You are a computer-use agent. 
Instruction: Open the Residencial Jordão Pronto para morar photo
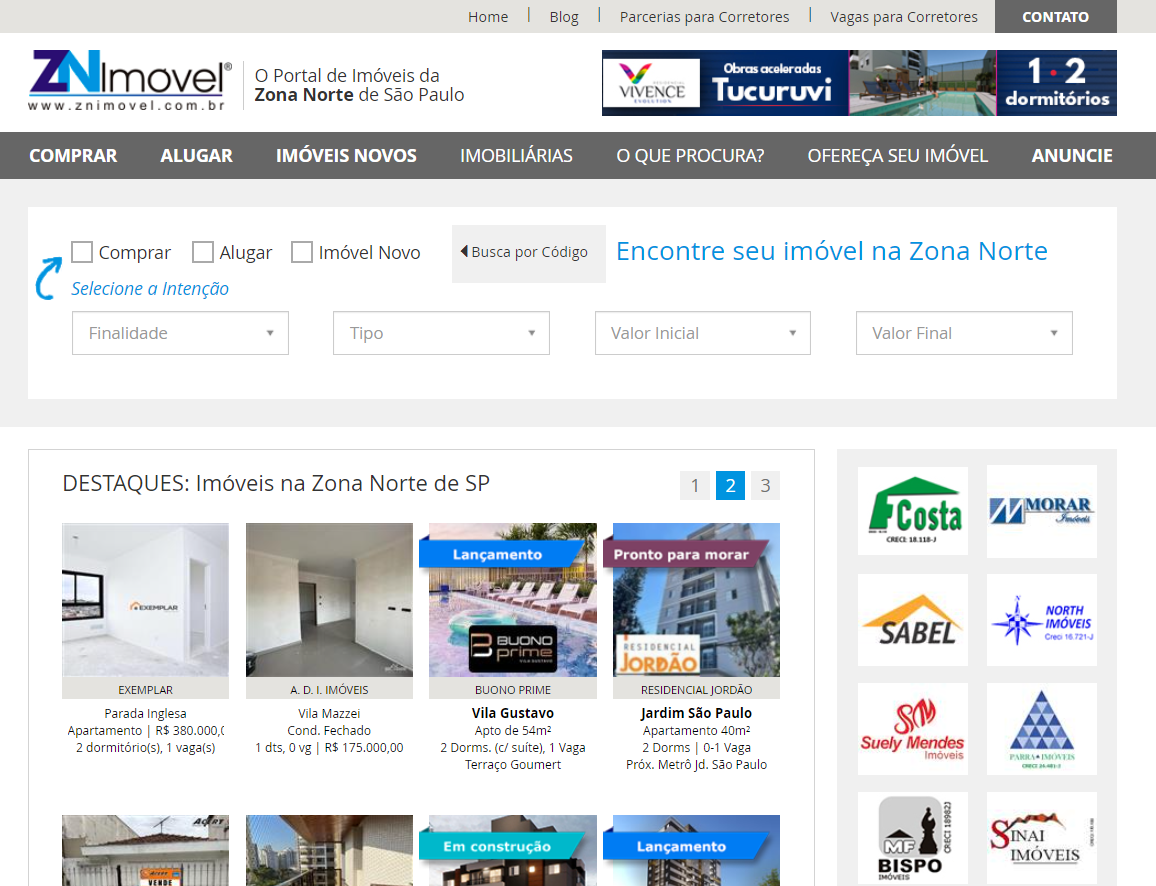tap(697, 600)
